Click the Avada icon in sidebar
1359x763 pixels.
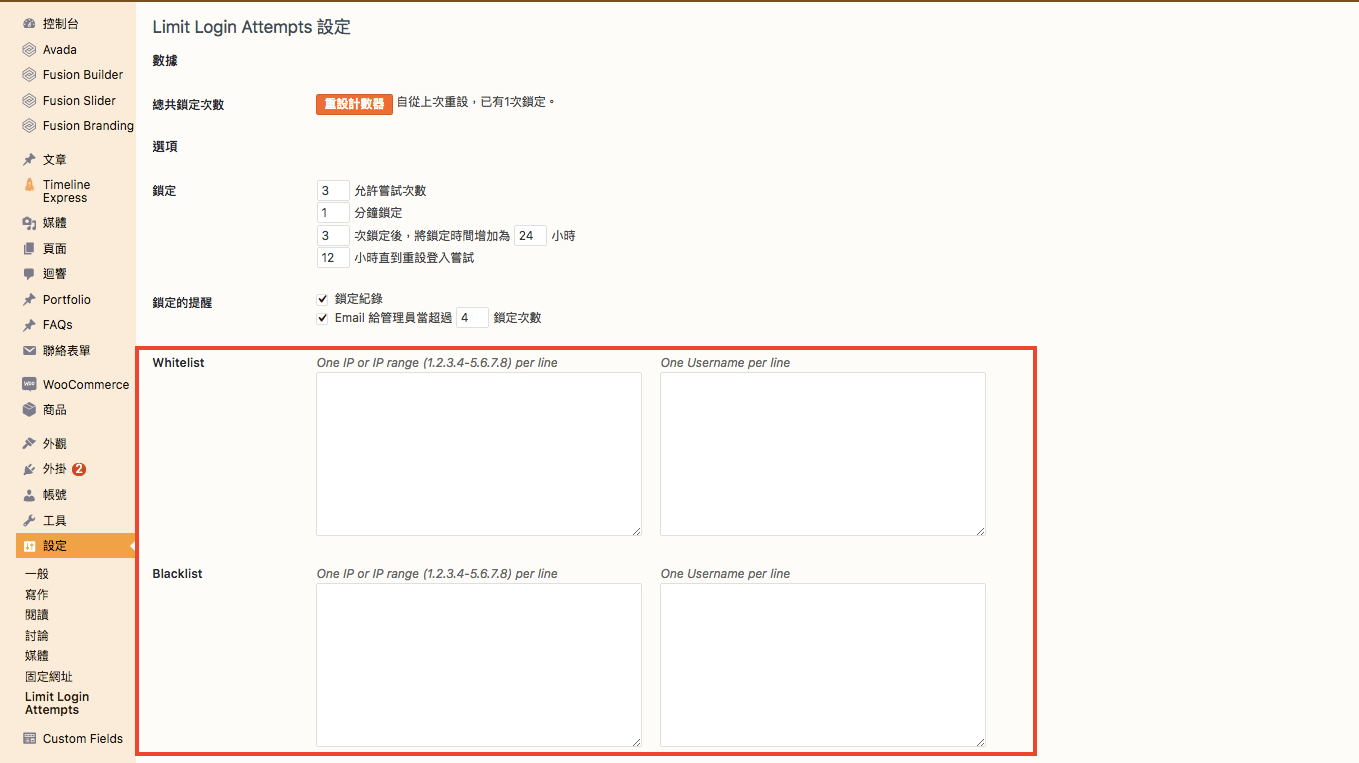click(x=30, y=49)
